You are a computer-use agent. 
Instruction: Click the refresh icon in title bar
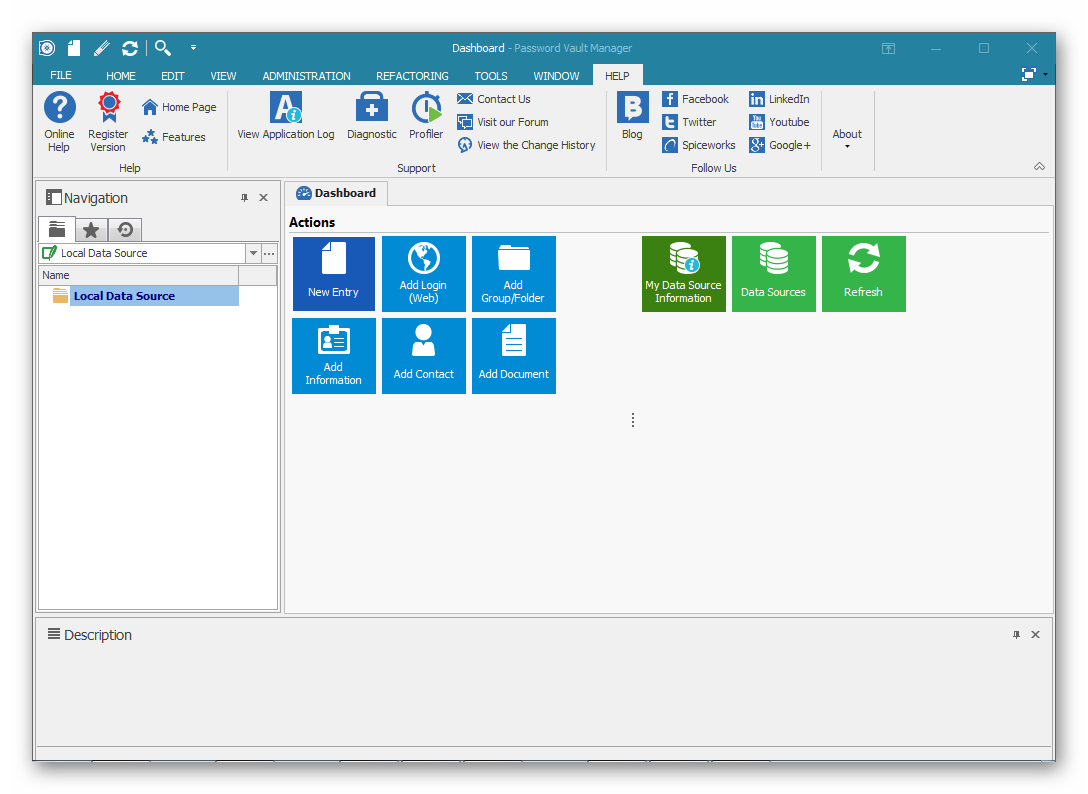[130, 48]
